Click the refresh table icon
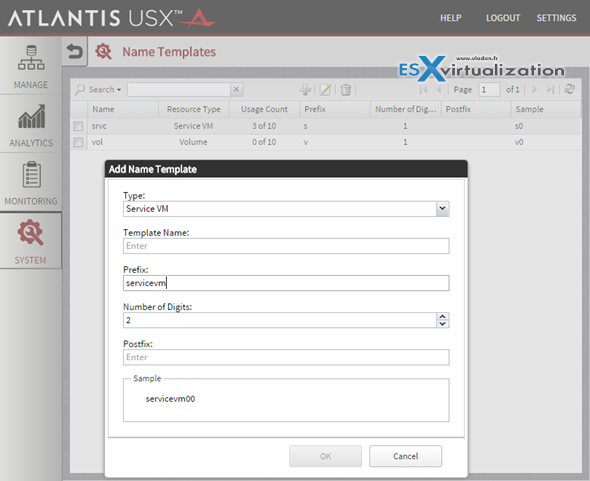The image size is (590, 481). point(569,90)
